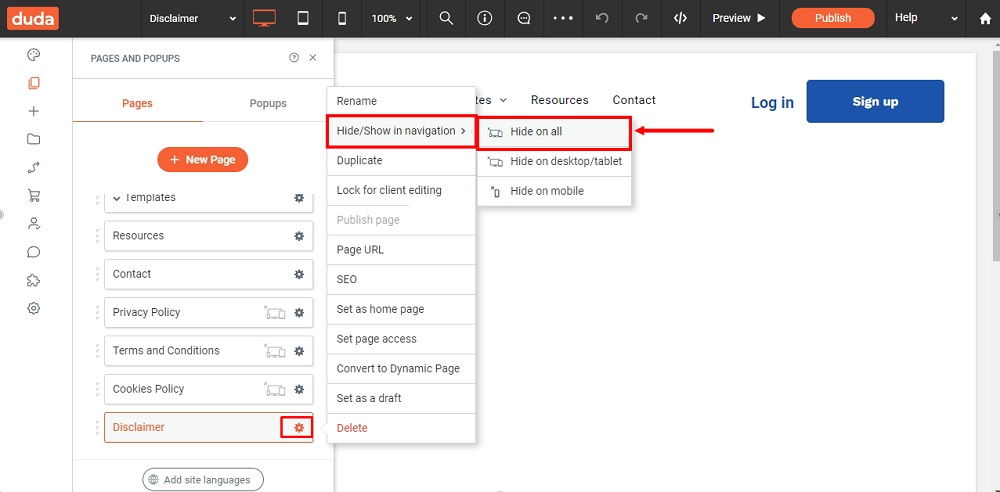Select Lock for client editing
The height and width of the screenshot is (492, 1000).
(401, 190)
